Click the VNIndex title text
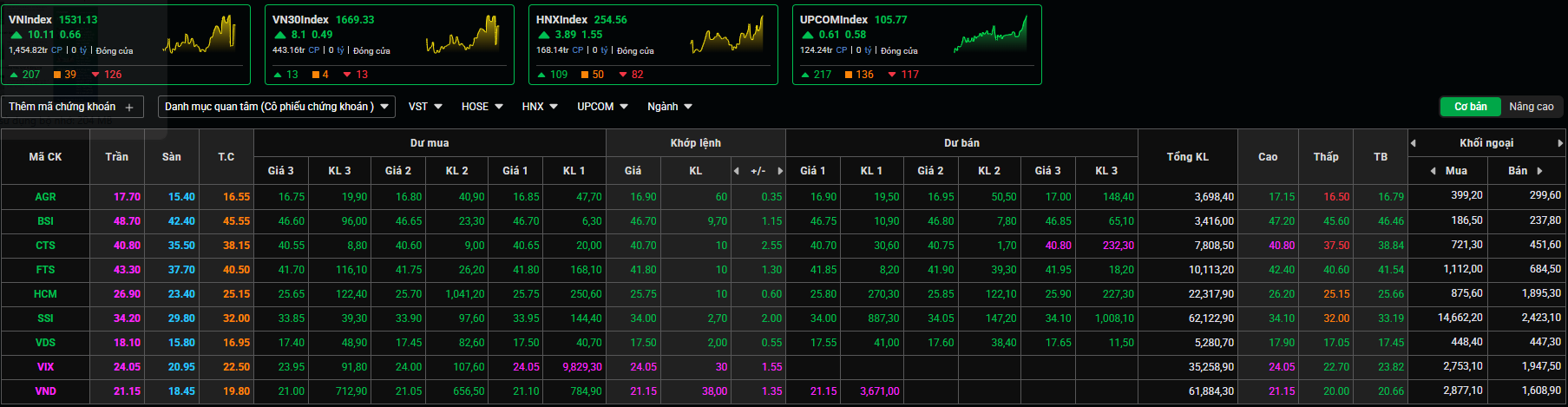Screen dimensions: 1568x407 30,19
